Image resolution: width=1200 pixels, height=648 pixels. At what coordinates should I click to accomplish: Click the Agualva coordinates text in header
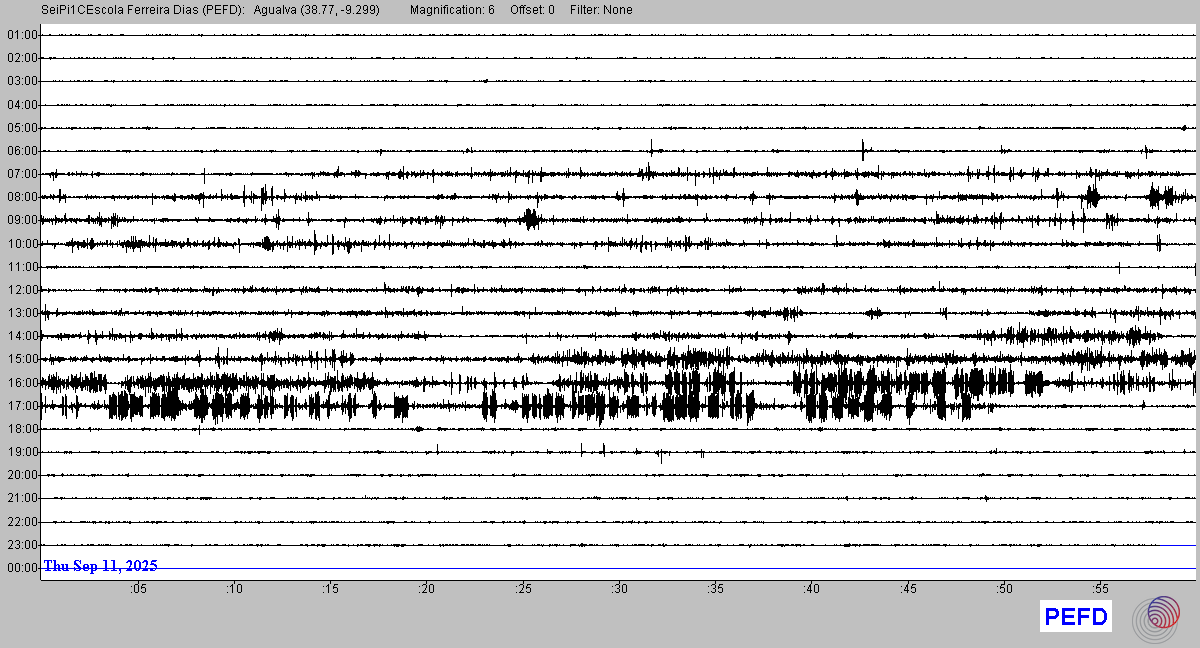317,10
